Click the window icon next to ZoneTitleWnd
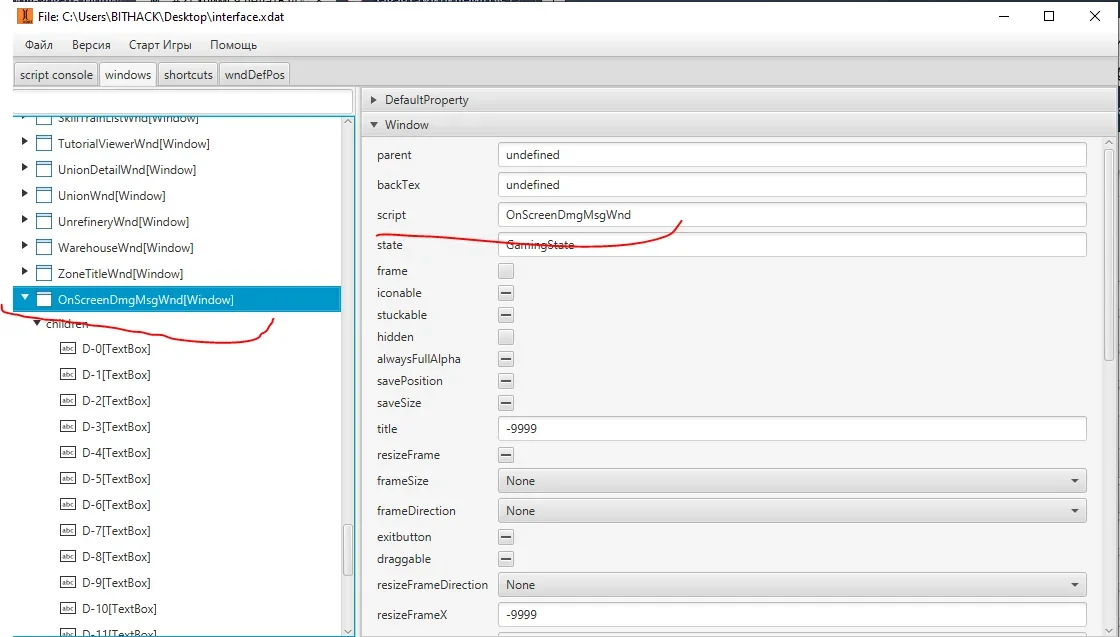 tap(43, 274)
